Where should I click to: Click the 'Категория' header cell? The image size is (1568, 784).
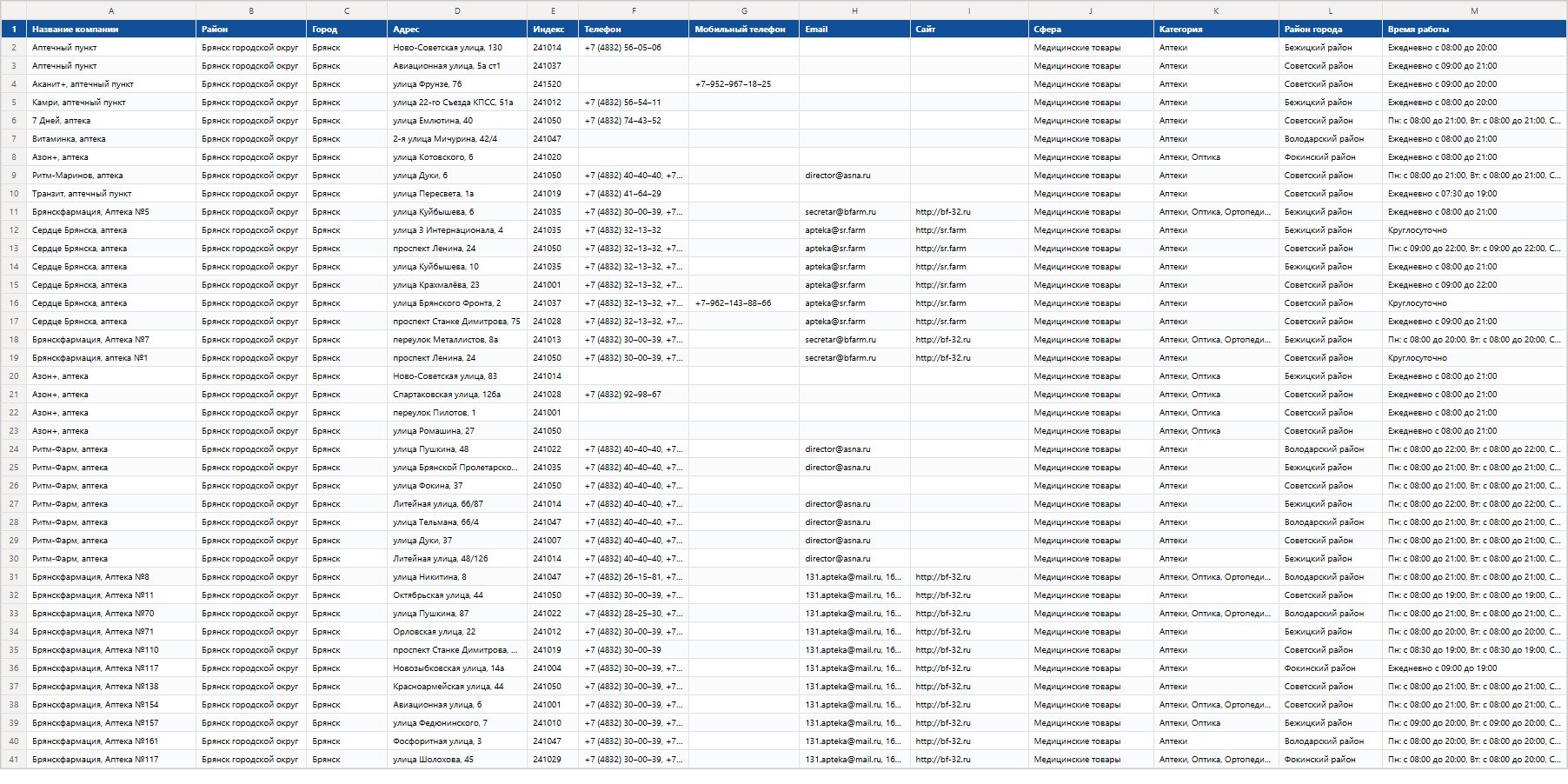coord(1216,29)
